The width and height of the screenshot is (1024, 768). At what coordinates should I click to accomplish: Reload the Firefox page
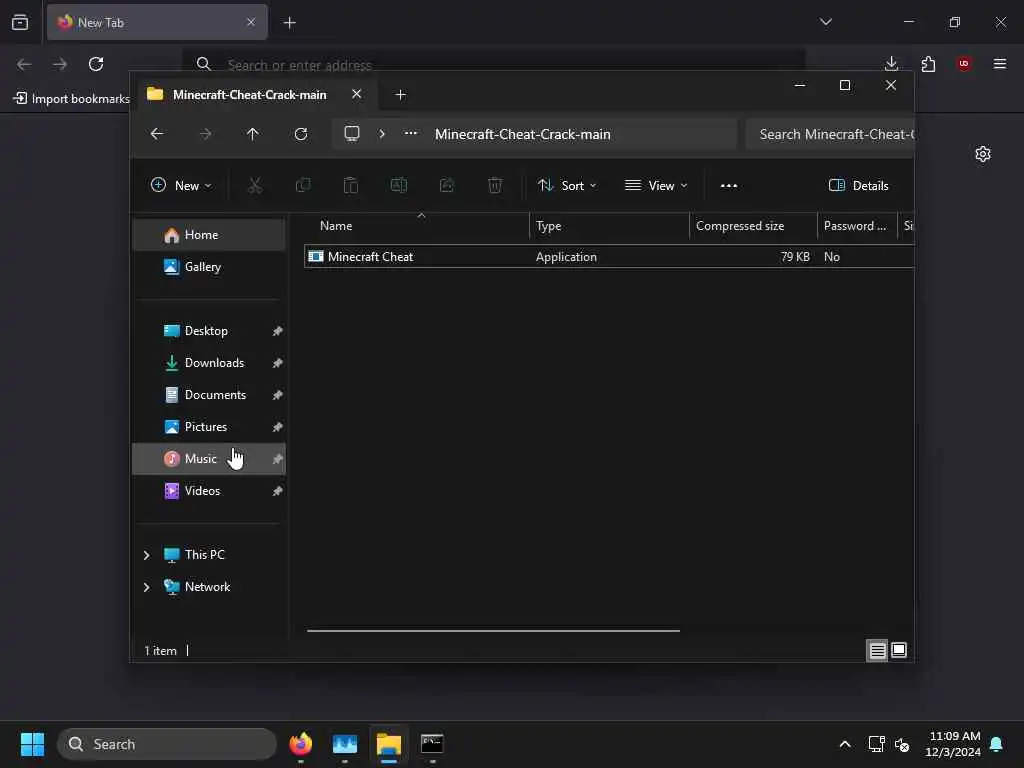coord(96,64)
